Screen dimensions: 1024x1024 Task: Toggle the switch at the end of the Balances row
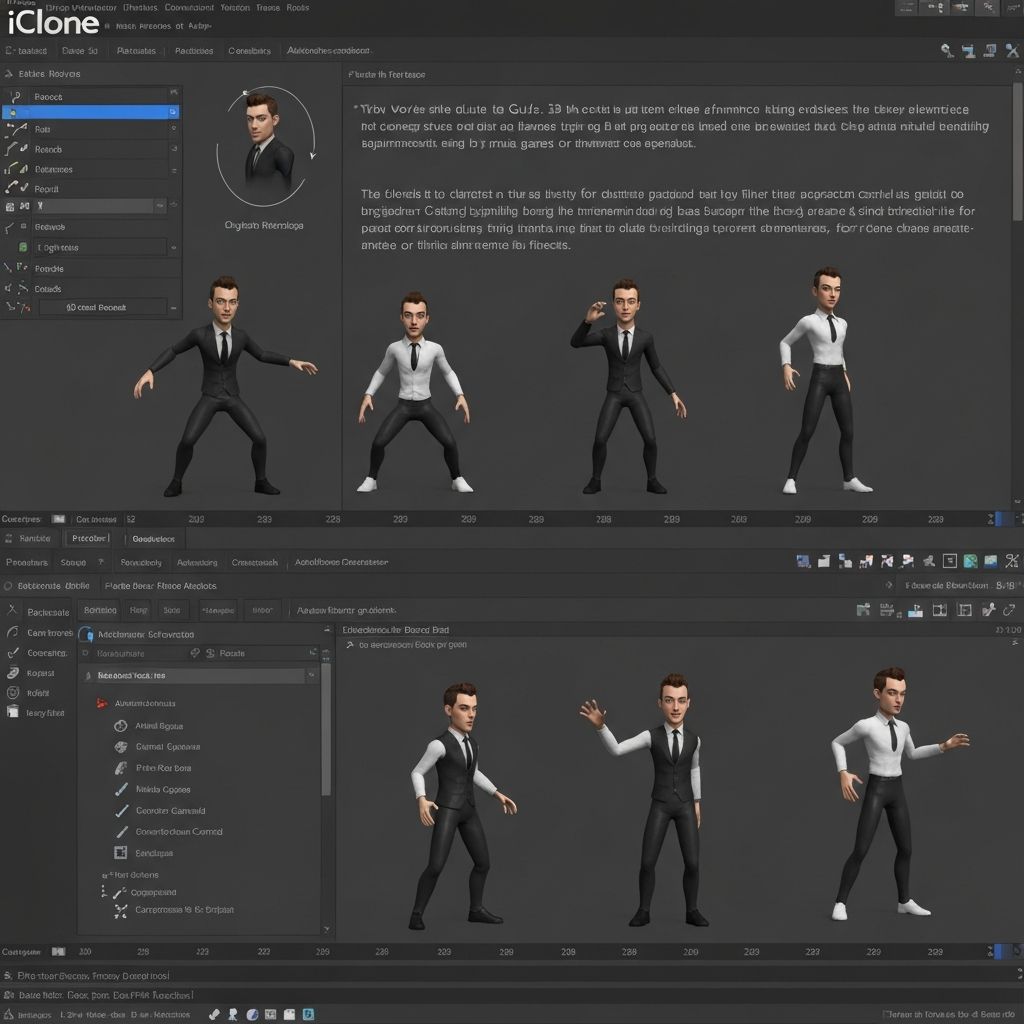[174, 170]
